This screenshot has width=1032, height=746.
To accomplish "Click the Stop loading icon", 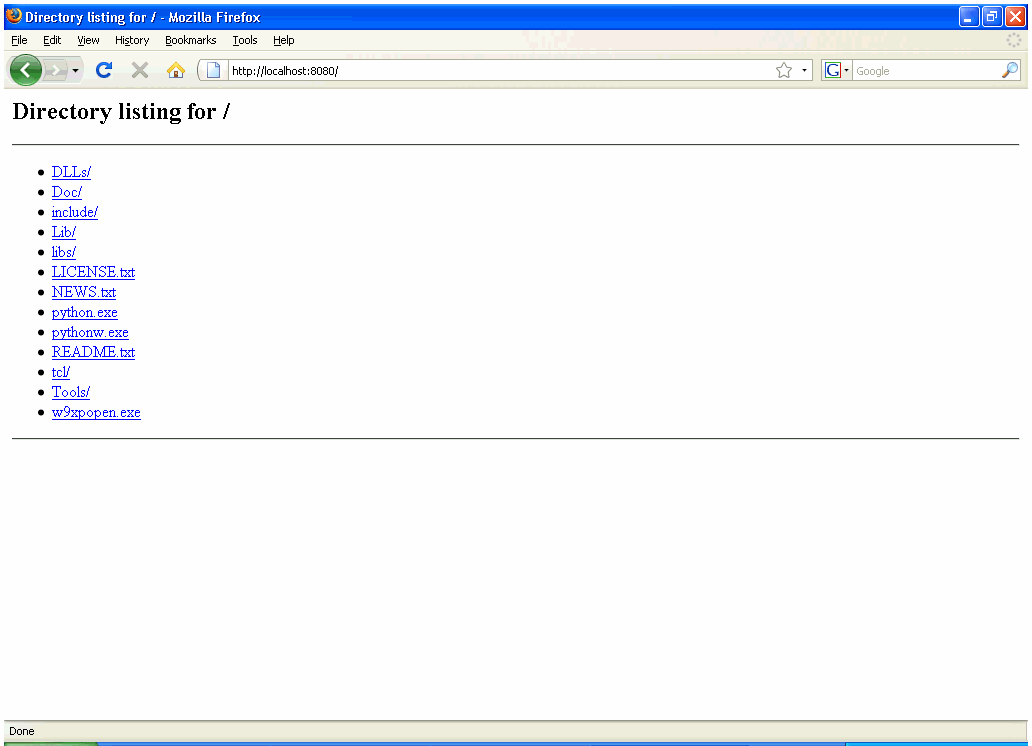I will pyautogui.click(x=139, y=70).
